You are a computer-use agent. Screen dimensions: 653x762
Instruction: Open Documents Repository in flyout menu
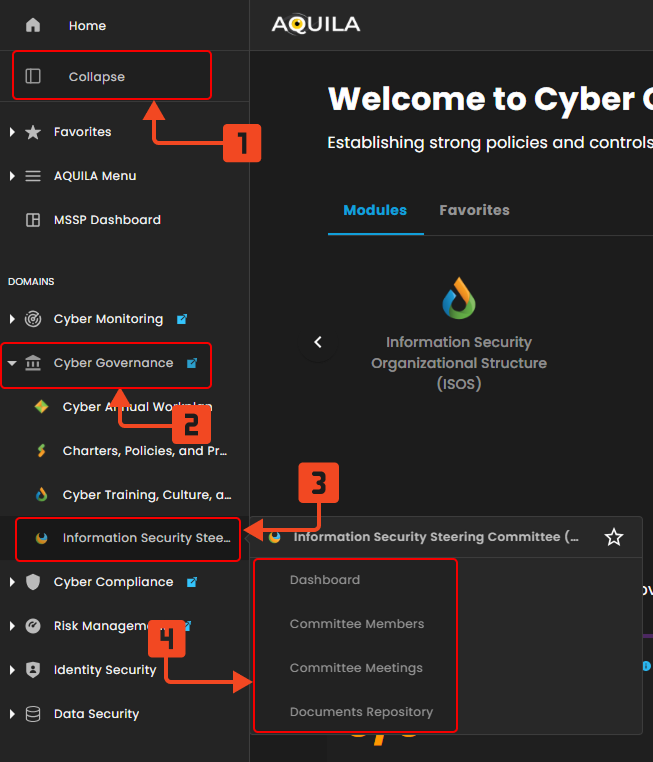point(361,712)
